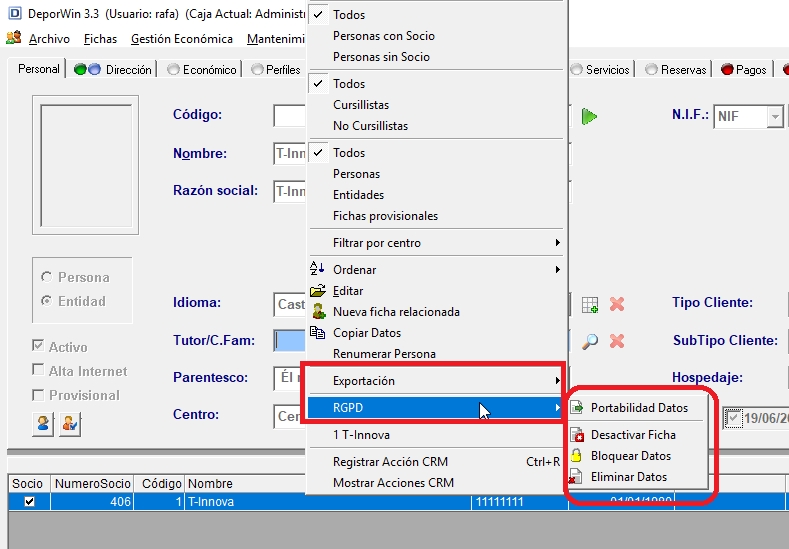Choose Personas sin Socio filter option
This screenshot has width=789, height=549.
[x=381, y=57]
